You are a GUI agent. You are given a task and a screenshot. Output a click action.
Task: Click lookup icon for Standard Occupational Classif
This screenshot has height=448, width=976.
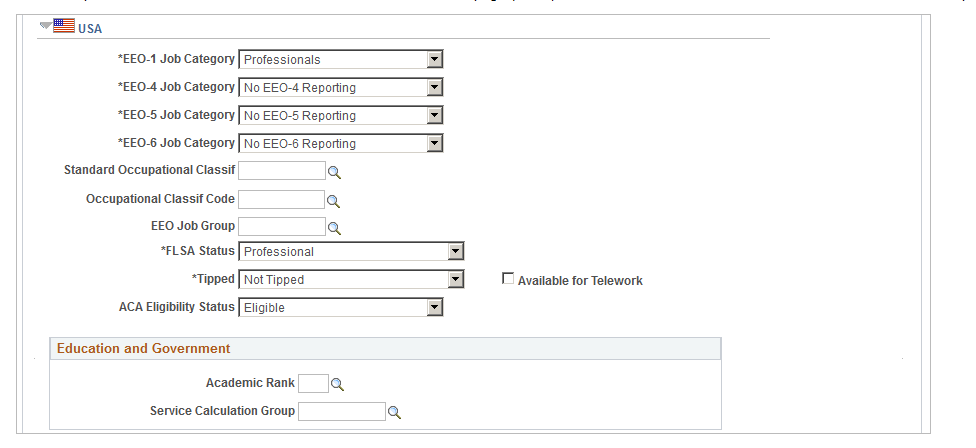pyautogui.click(x=335, y=172)
